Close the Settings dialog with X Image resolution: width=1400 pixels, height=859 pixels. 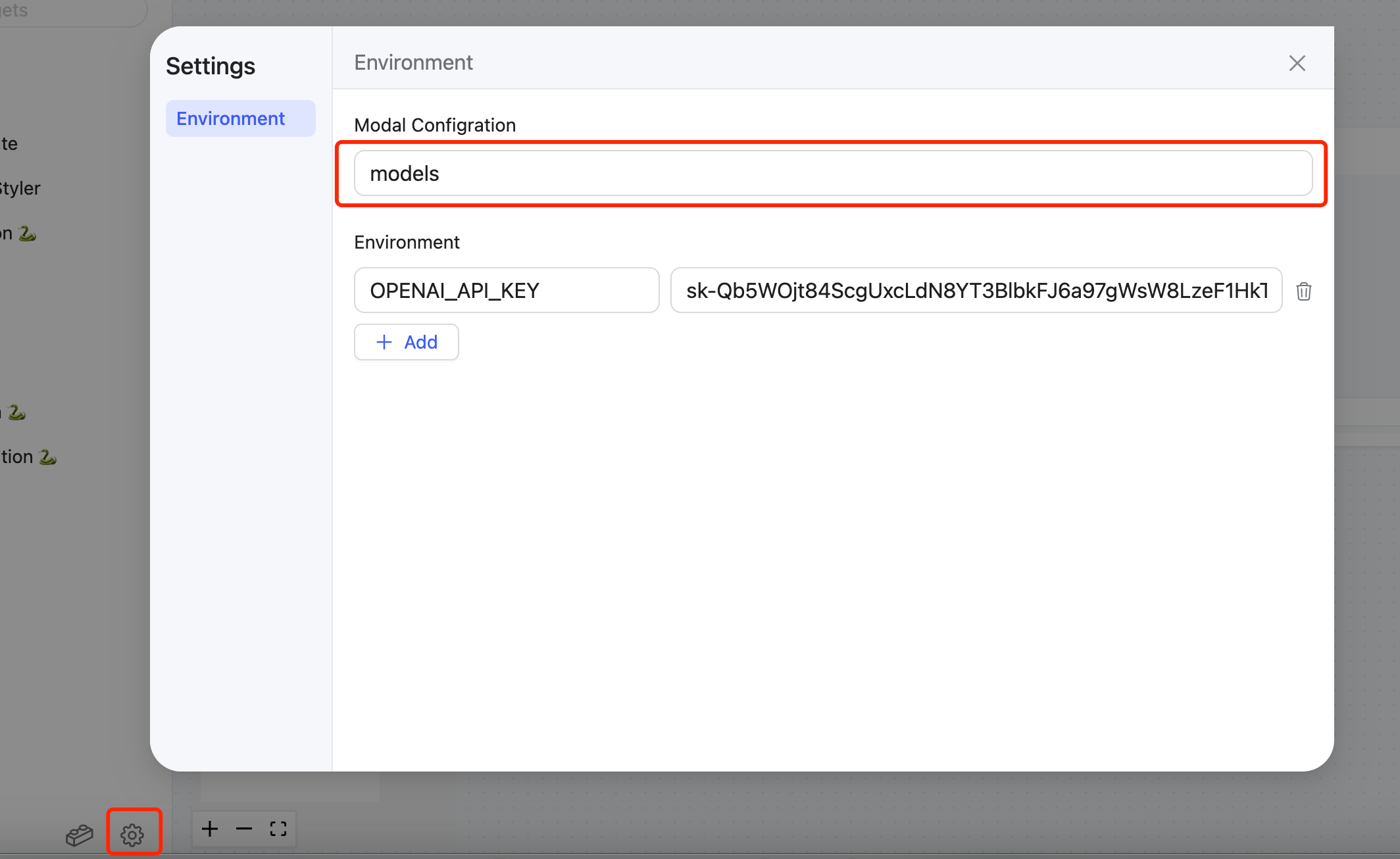point(1297,63)
